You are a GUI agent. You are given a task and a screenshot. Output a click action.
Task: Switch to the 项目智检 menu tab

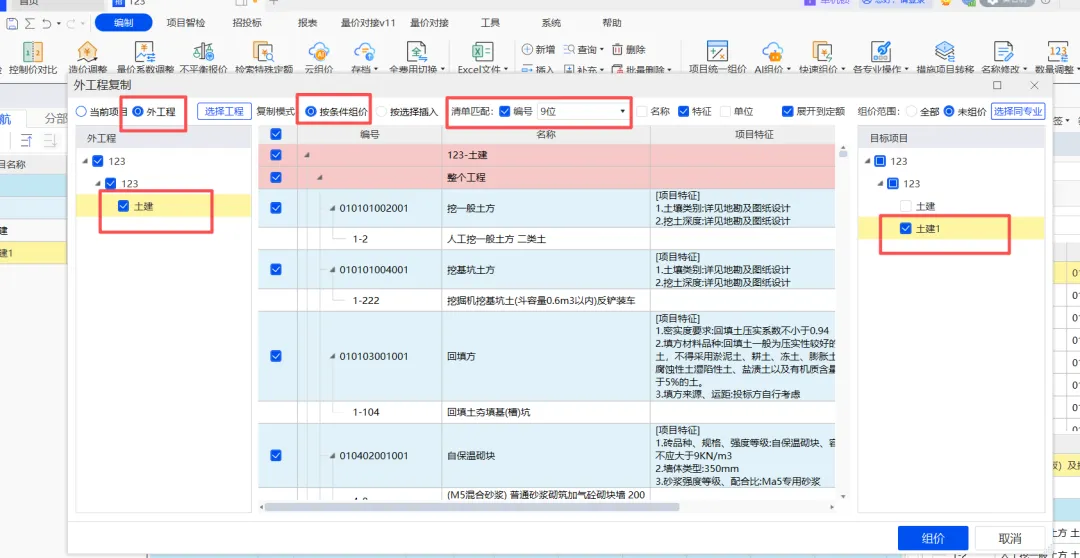[x=186, y=23]
